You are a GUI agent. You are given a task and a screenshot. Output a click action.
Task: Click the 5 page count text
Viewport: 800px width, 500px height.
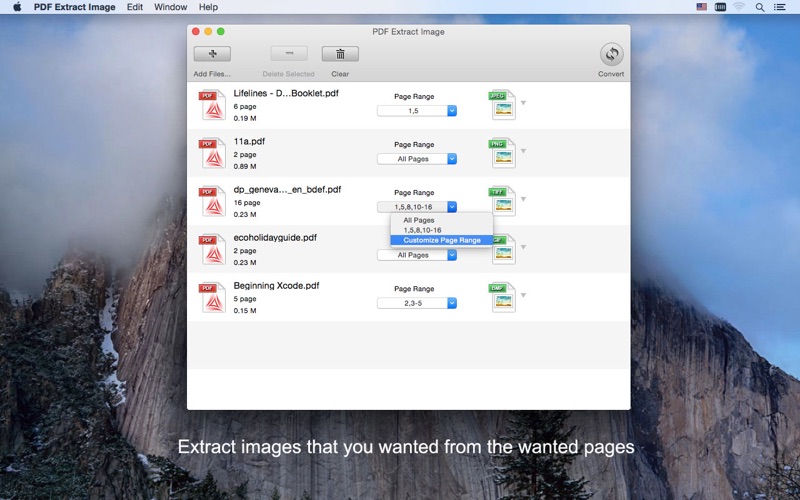245,299
